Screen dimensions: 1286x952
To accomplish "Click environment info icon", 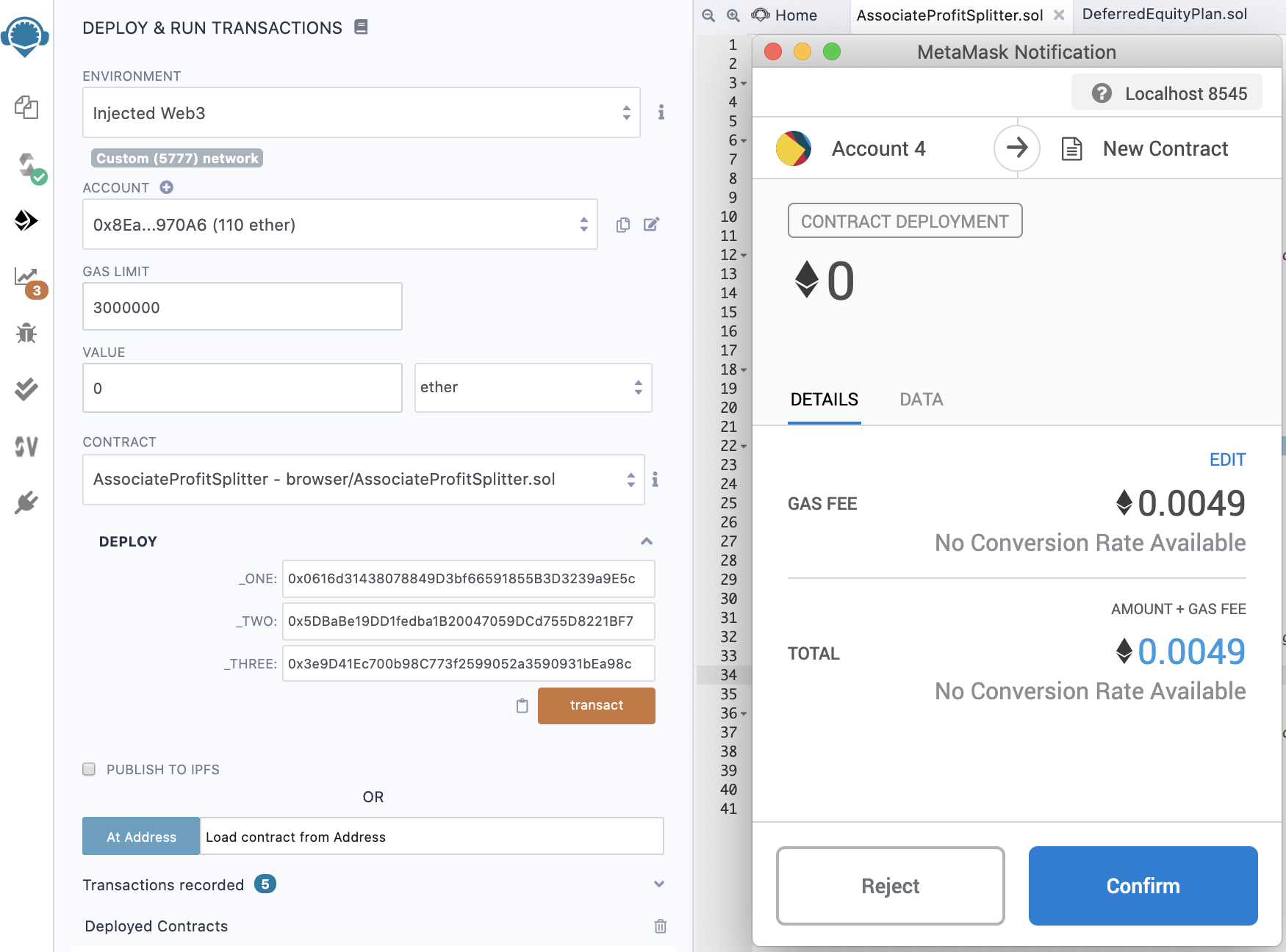I will click(661, 112).
